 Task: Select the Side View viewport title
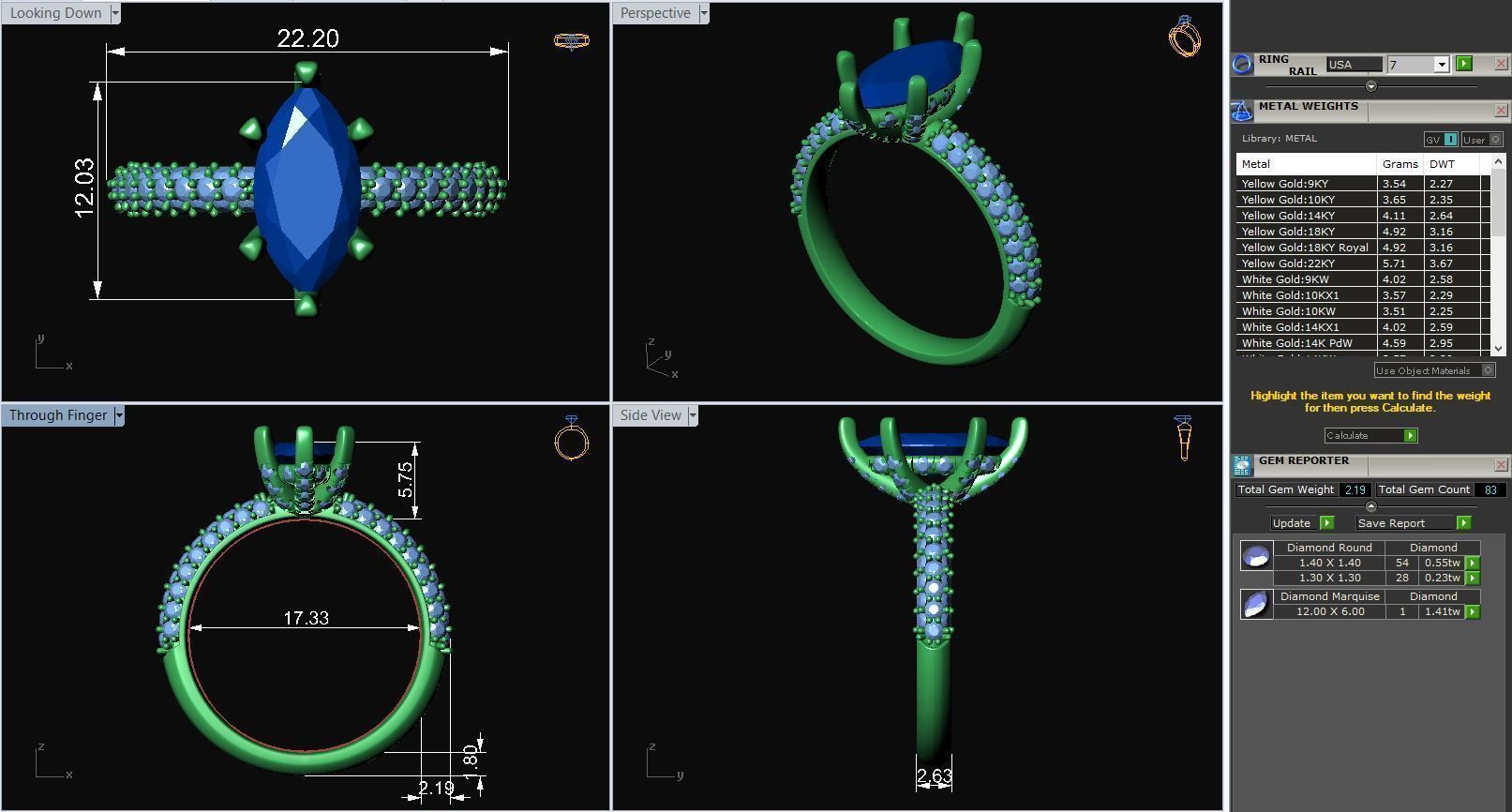[x=651, y=415]
